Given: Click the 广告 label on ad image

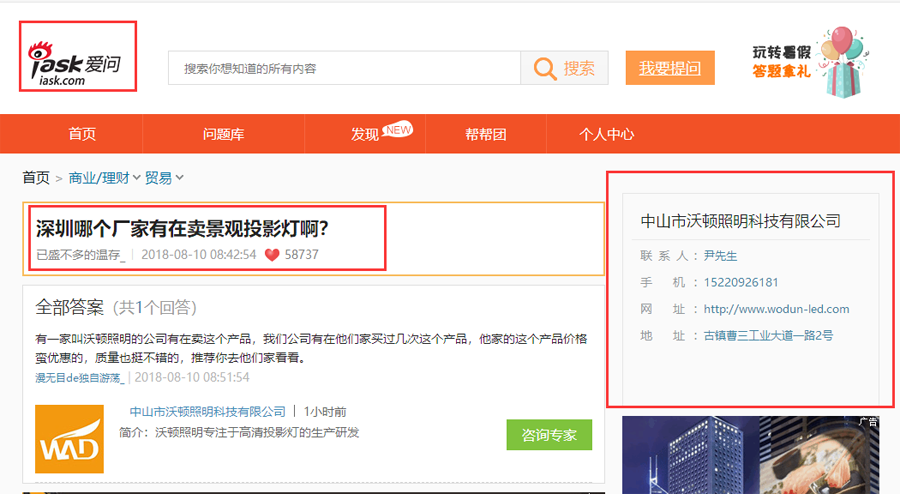Looking at the screenshot, I should point(868,422).
